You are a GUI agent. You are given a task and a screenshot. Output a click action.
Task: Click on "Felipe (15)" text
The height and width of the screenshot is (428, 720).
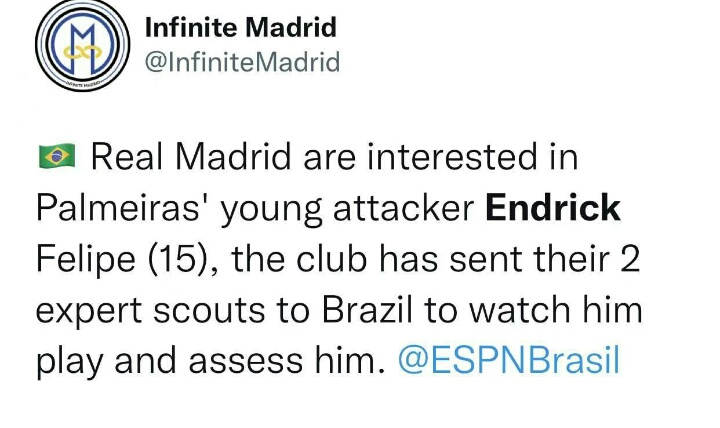click(x=120, y=259)
